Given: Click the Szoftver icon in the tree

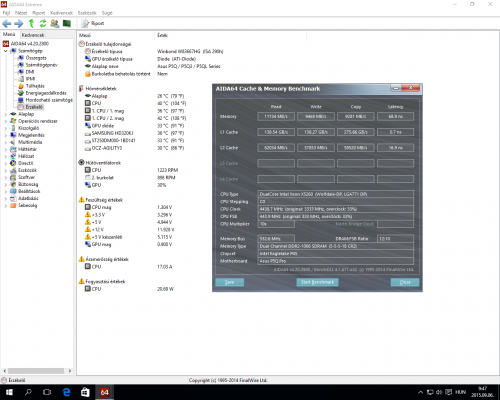Looking at the screenshot, I should point(13,177).
